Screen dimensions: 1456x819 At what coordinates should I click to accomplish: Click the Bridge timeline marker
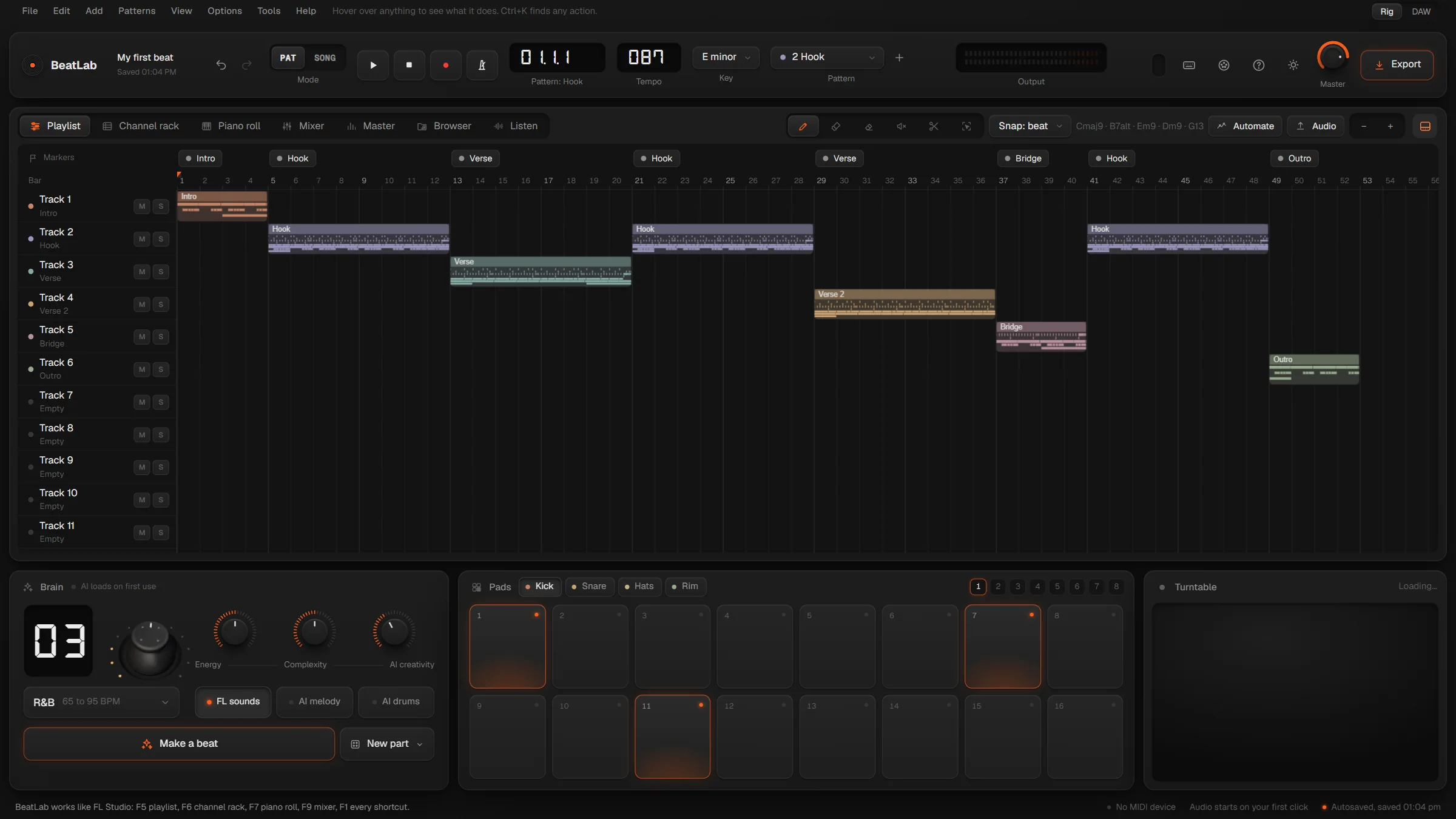tap(1022, 158)
